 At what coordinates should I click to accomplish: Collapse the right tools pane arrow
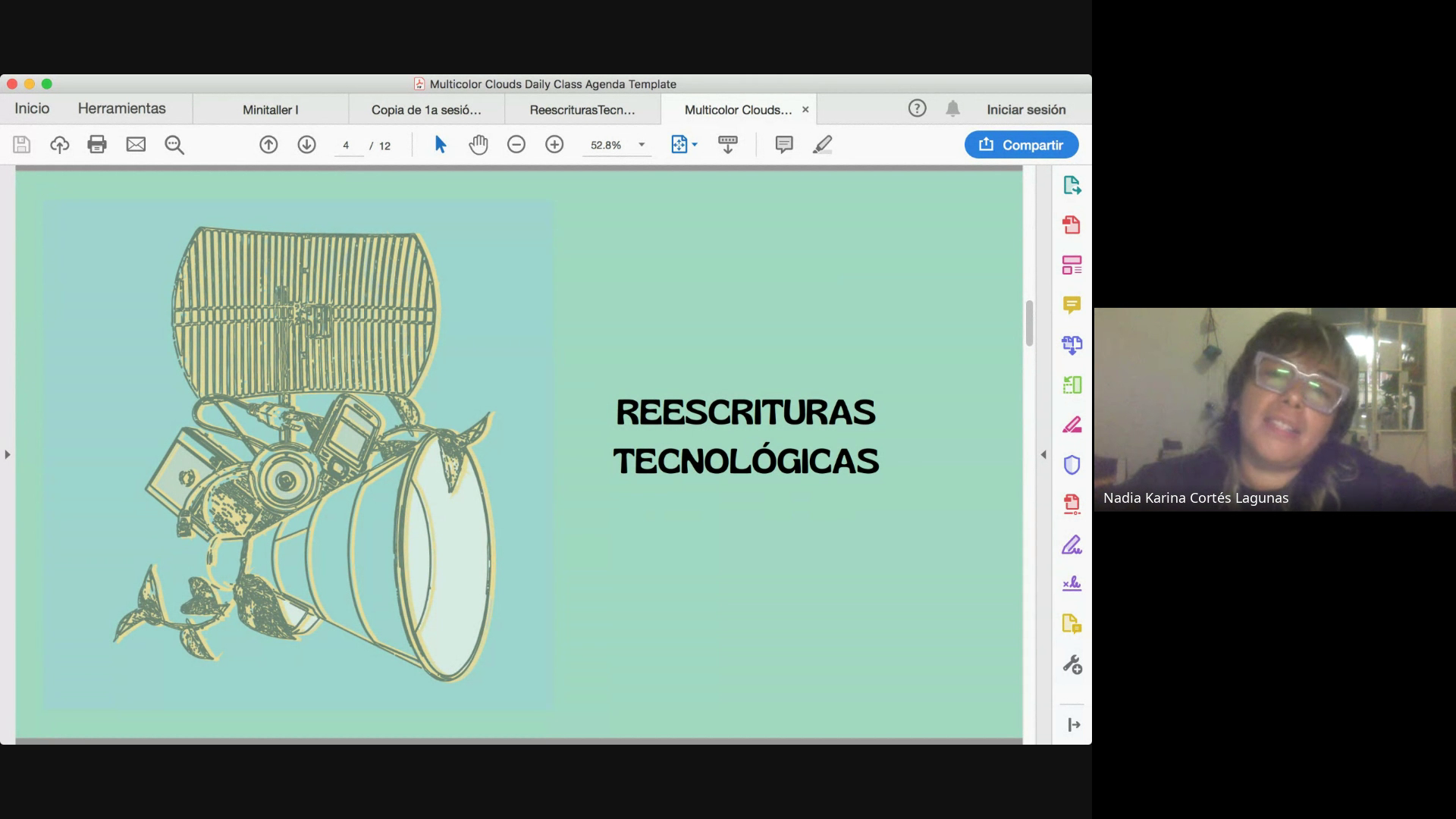tap(1043, 454)
